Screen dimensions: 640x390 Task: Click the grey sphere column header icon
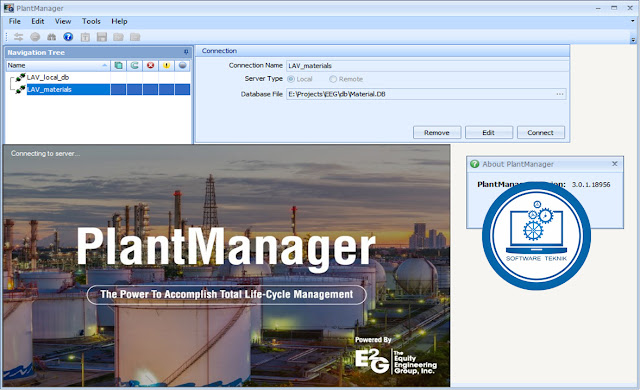tap(182, 65)
